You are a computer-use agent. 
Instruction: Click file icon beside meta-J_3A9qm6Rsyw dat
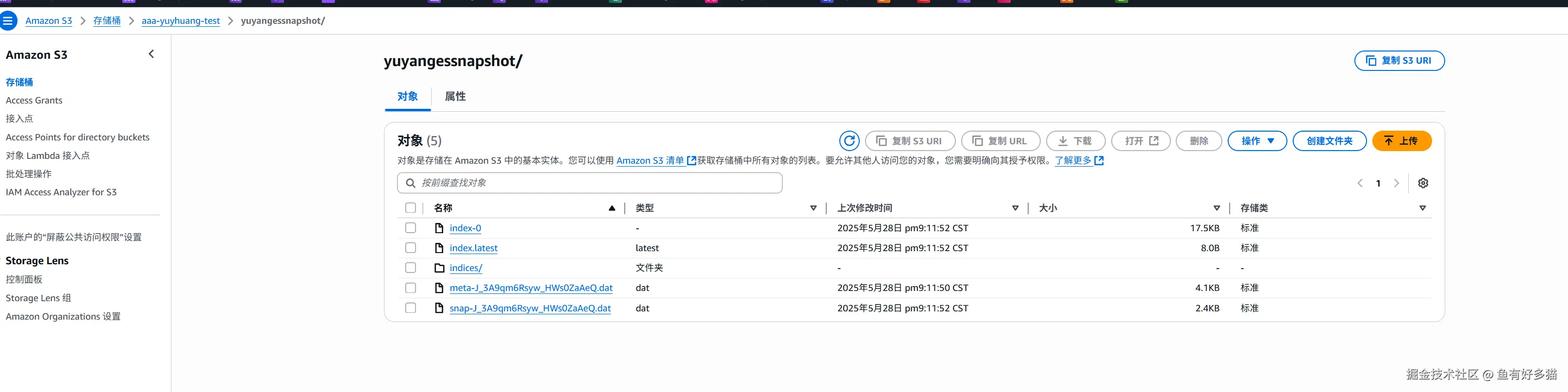pyautogui.click(x=439, y=288)
